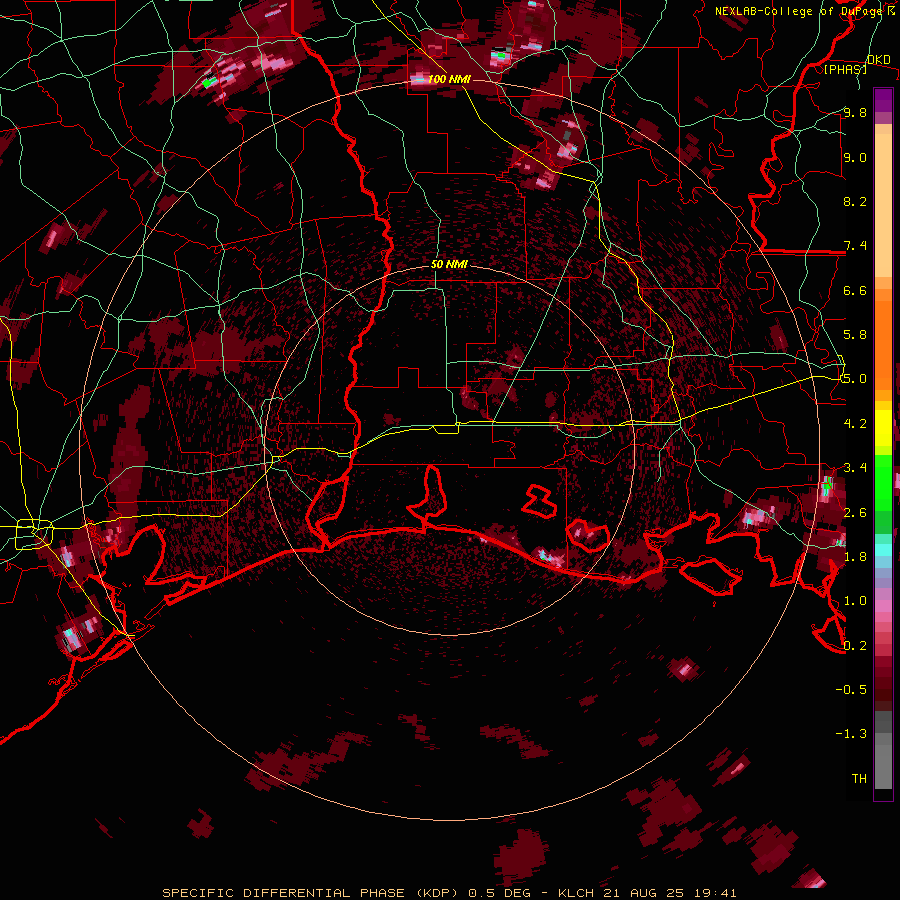Screen dimensions: 900x900
Task: Click the 9.8 scale value
Action: [x=855, y=112]
